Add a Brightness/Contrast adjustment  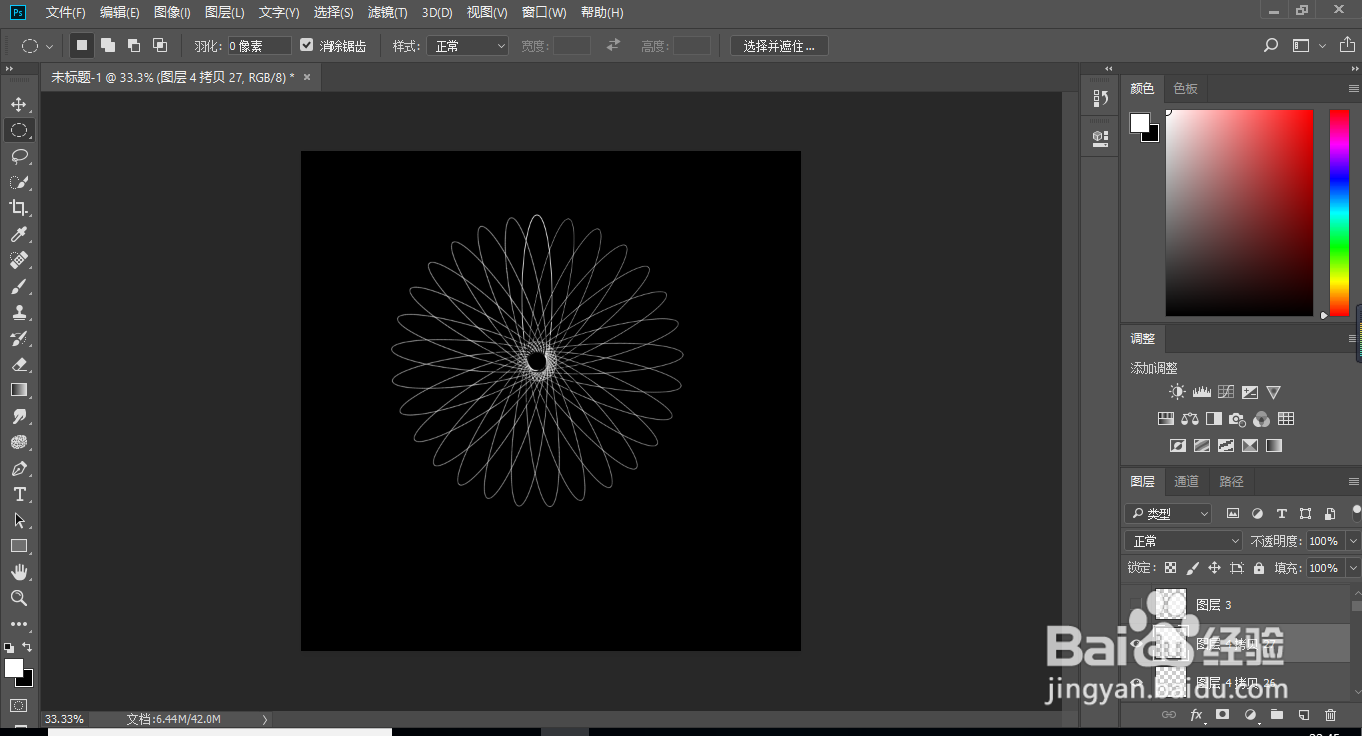tap(1178, 392)
